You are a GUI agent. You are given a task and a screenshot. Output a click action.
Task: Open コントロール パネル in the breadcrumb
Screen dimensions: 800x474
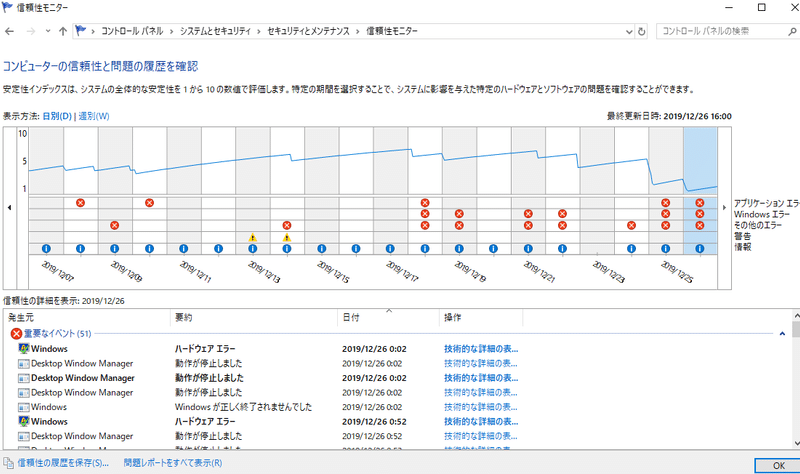pyautogui.click(x=132, y=31)
